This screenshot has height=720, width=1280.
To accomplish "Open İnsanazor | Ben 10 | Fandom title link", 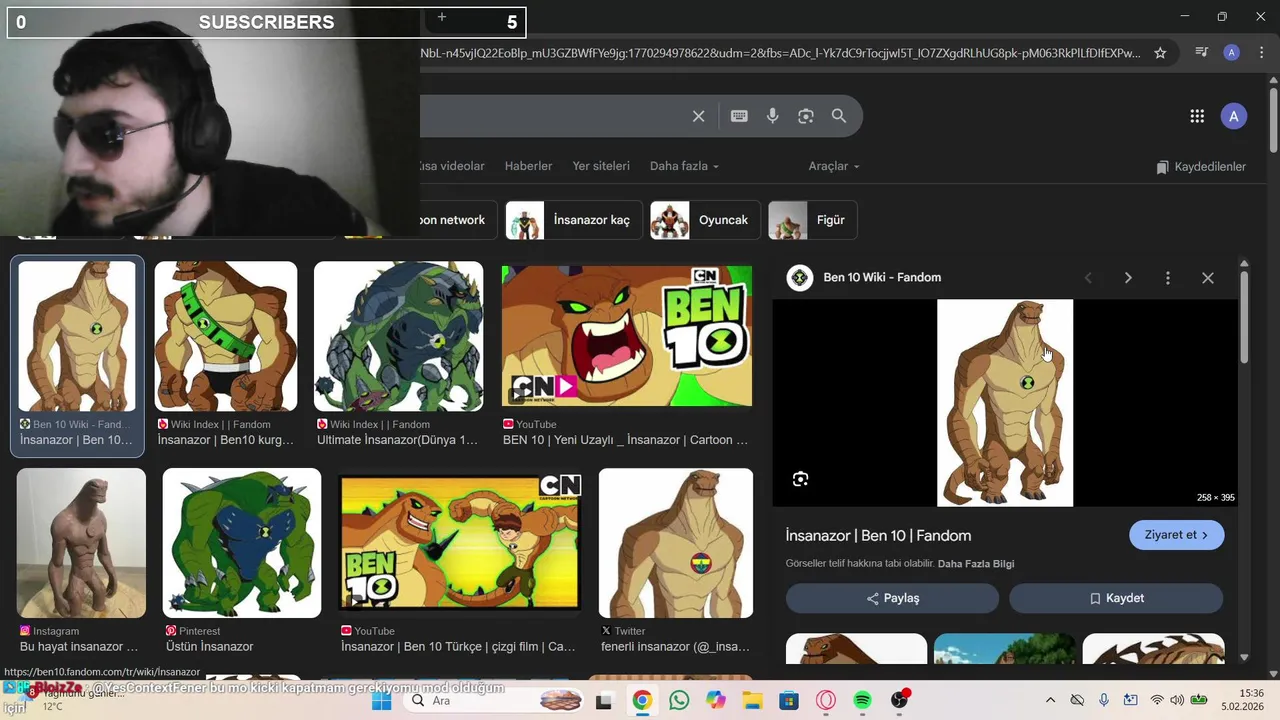I will tap(878, 535).
